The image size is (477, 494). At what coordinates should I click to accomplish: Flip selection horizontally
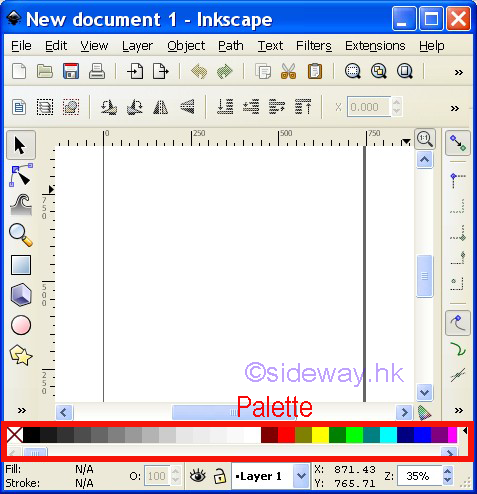tap(161, 107)
